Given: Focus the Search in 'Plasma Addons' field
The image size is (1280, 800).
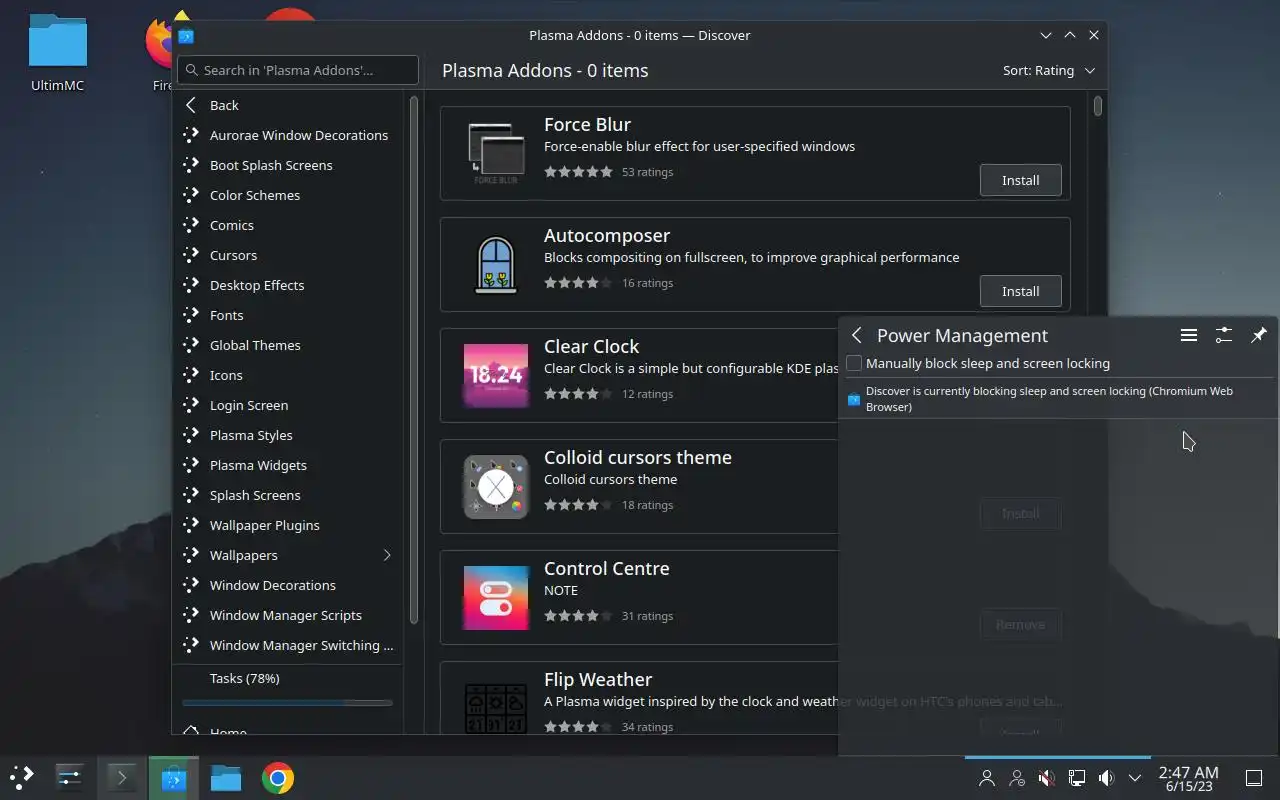Looking at the screenshot, I should 298,70.
